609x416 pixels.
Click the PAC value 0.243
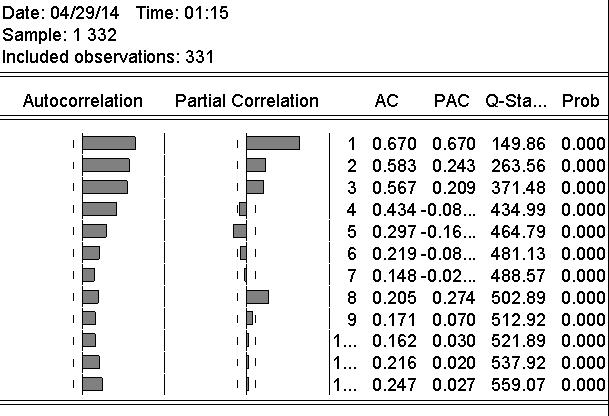pyautogui.click(x=453, y=165)
